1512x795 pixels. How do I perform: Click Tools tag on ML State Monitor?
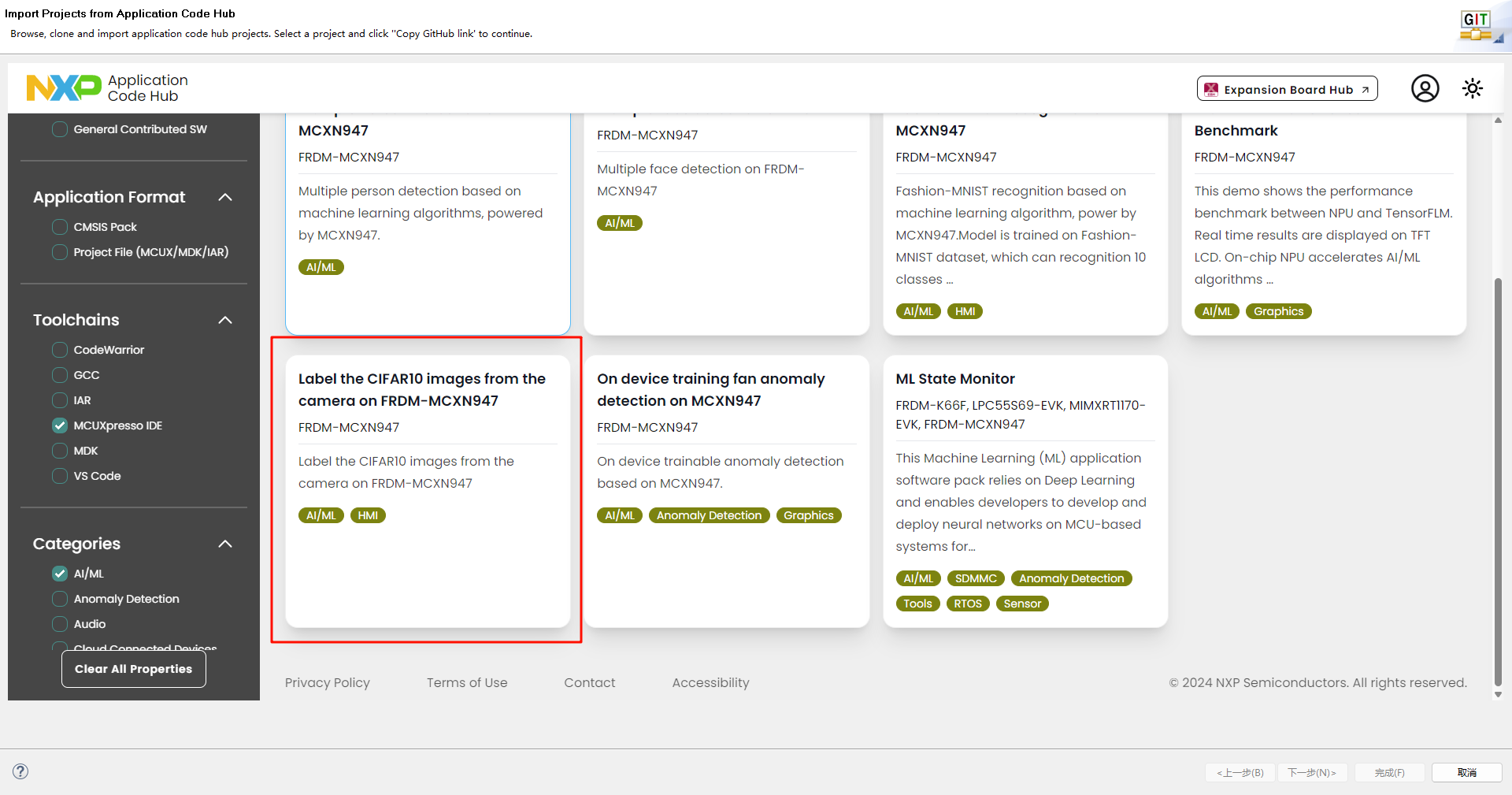click(917, 604)
